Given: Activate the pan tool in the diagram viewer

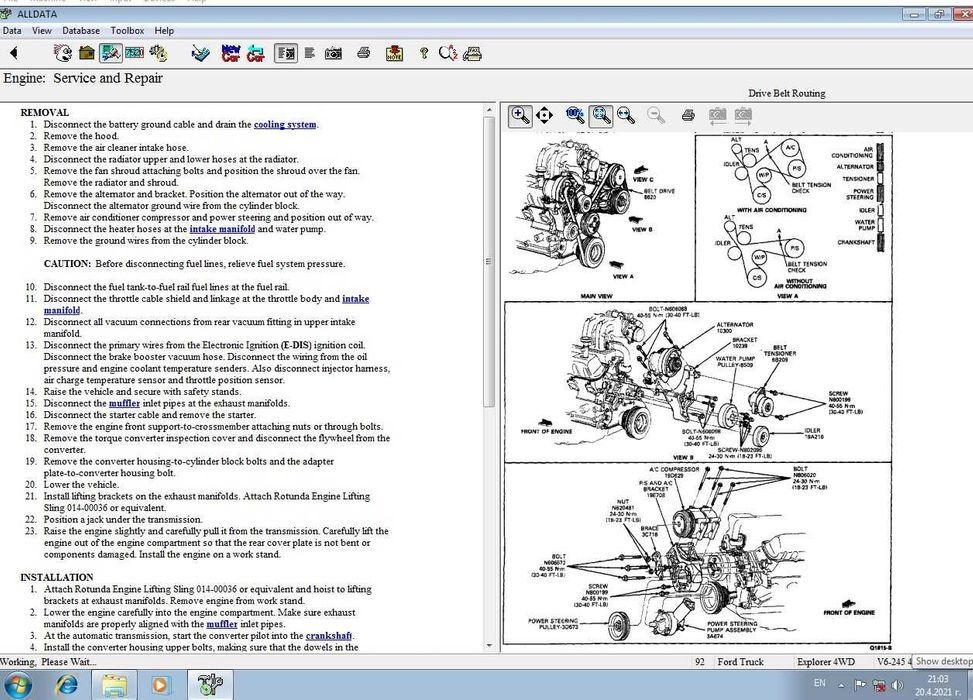Looking at the screenshot, I should (x=544, y=115).
